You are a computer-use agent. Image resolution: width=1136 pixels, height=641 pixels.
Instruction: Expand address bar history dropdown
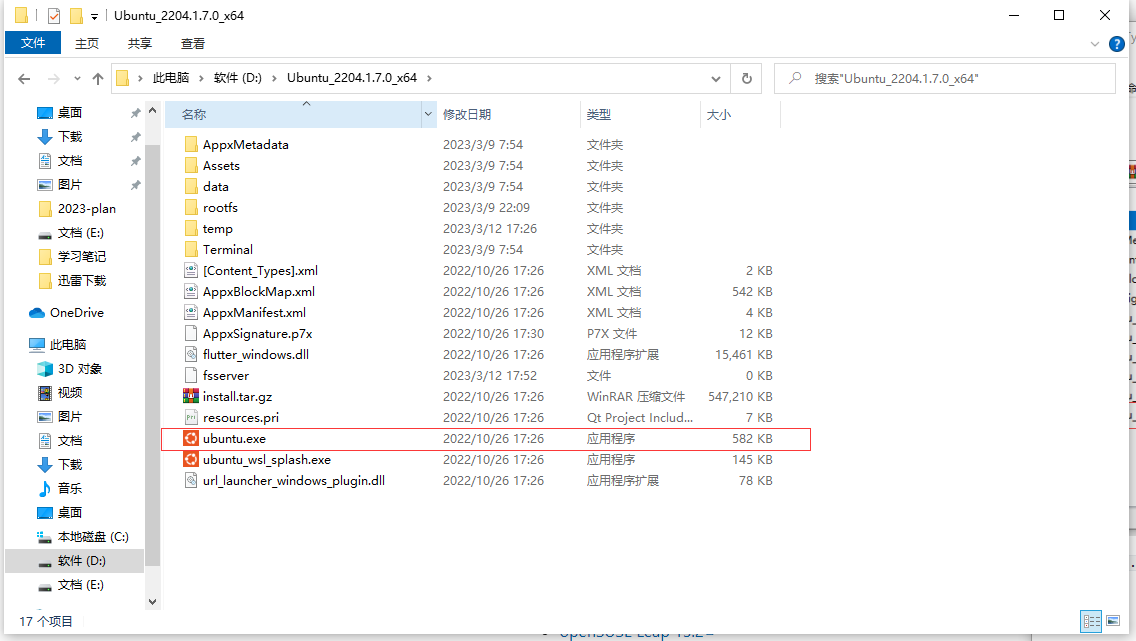click(716, 78)
